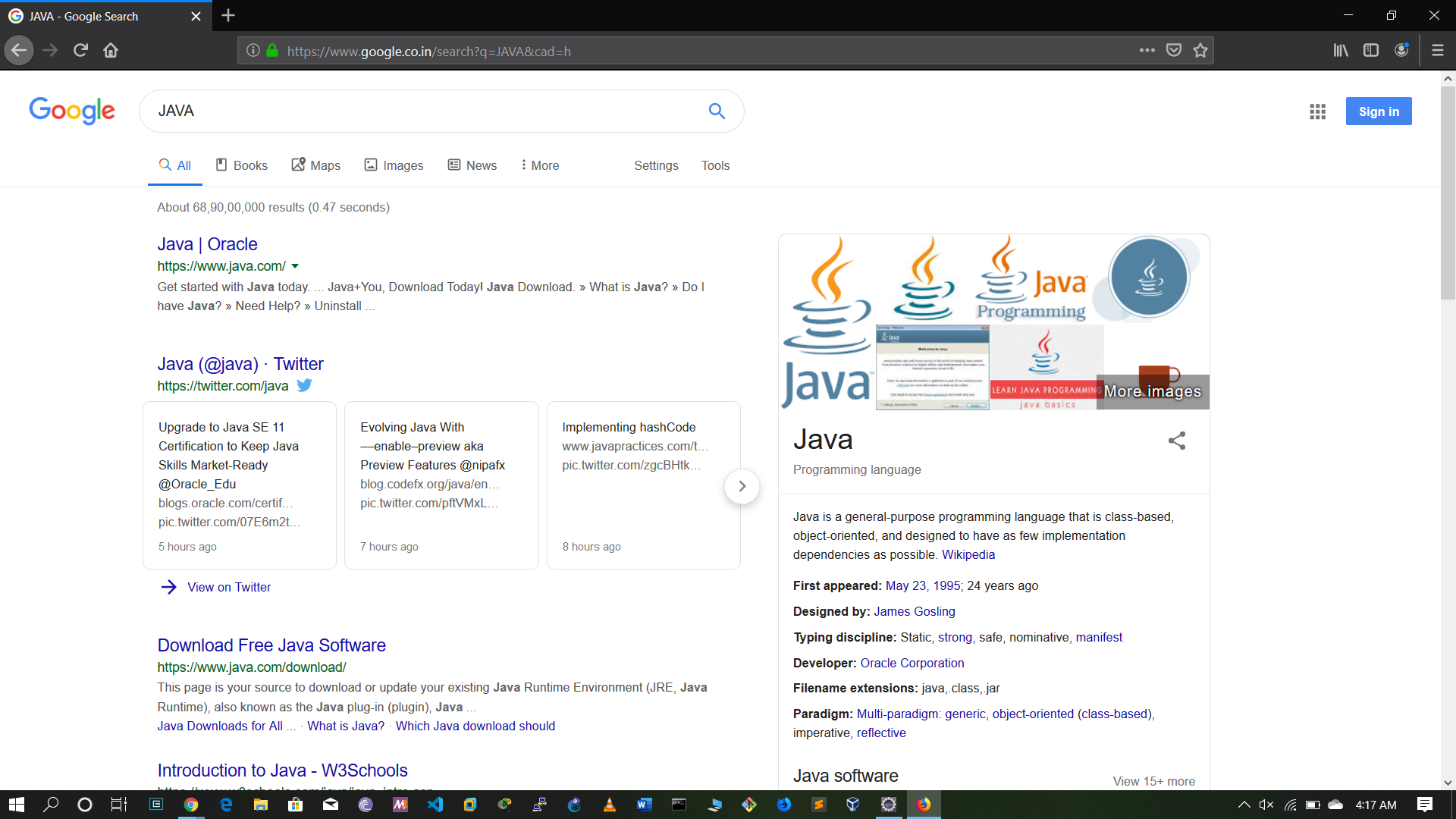Click the Google logo
The image size is (1456, 819).
[x=72, y=111]
